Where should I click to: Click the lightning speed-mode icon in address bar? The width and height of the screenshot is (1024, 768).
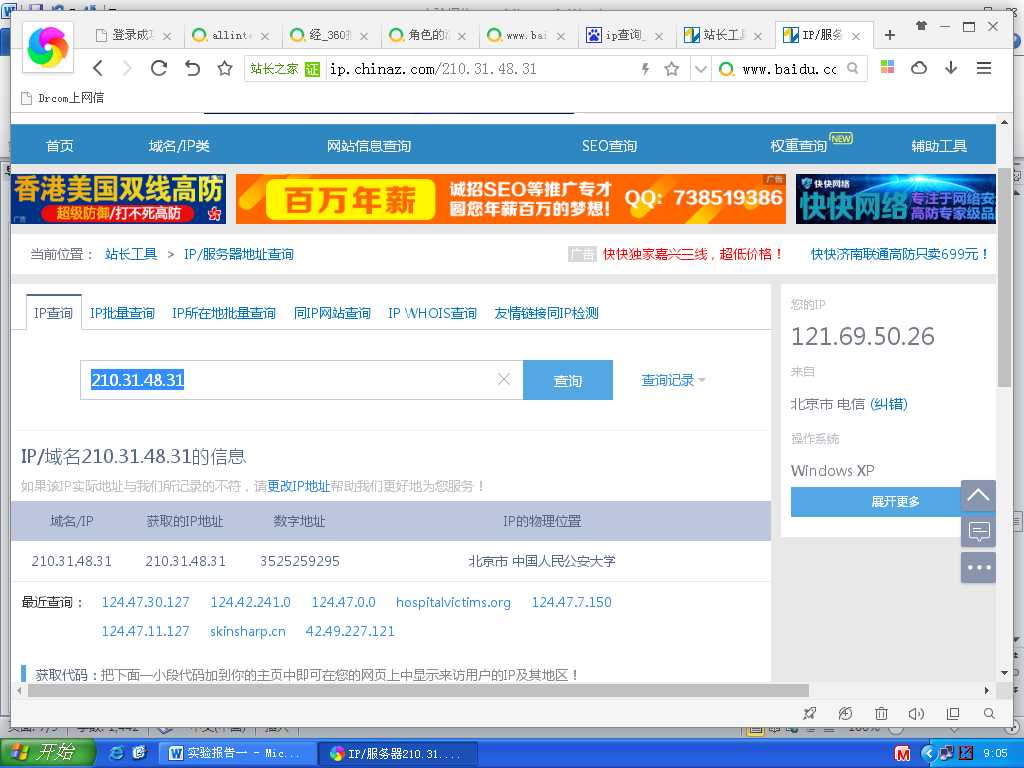645,69
